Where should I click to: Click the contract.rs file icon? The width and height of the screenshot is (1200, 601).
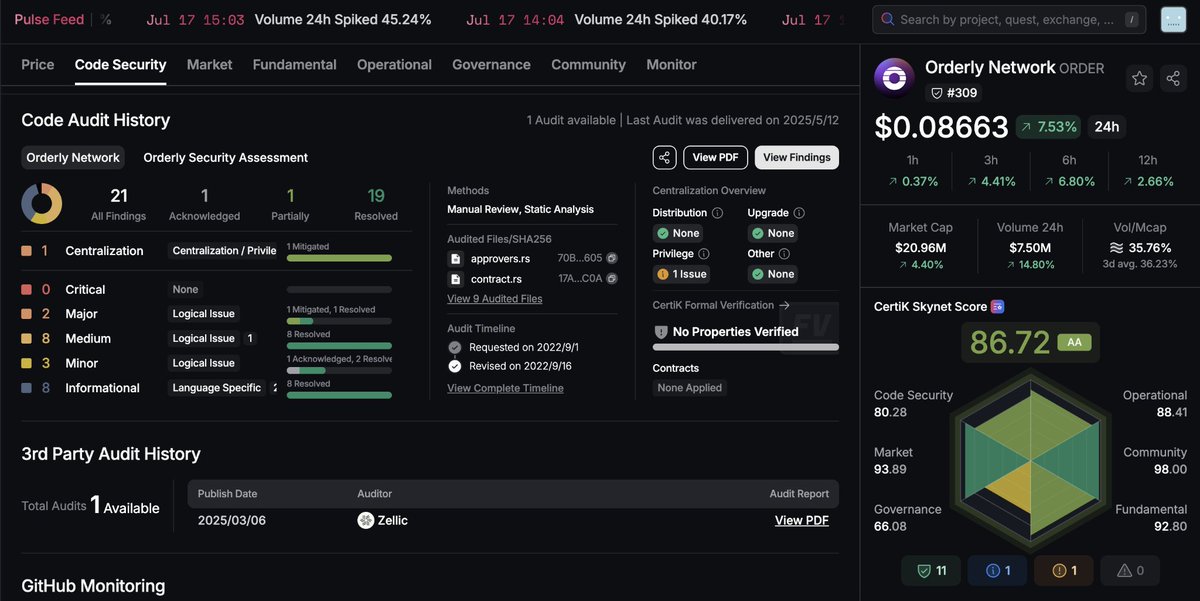coord(455,279)
